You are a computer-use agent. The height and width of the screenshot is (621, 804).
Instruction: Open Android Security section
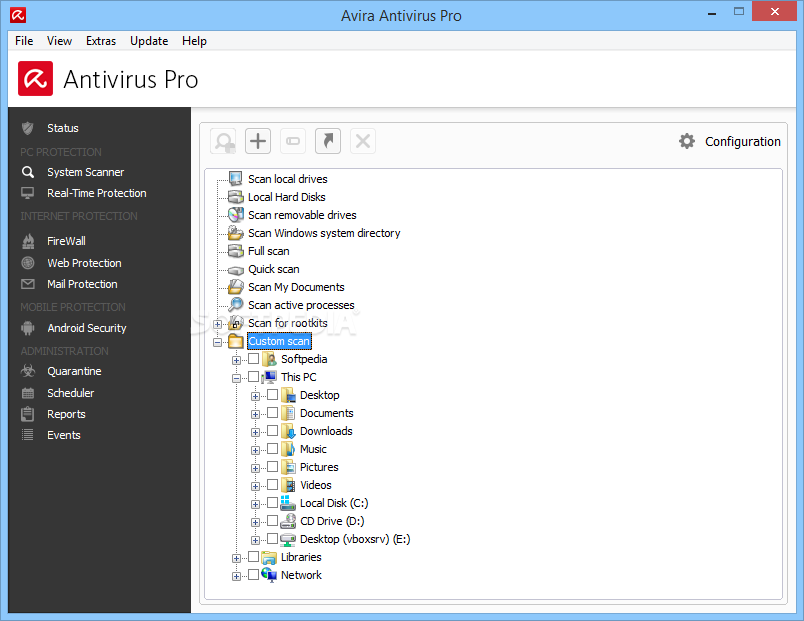coord(87,328)
